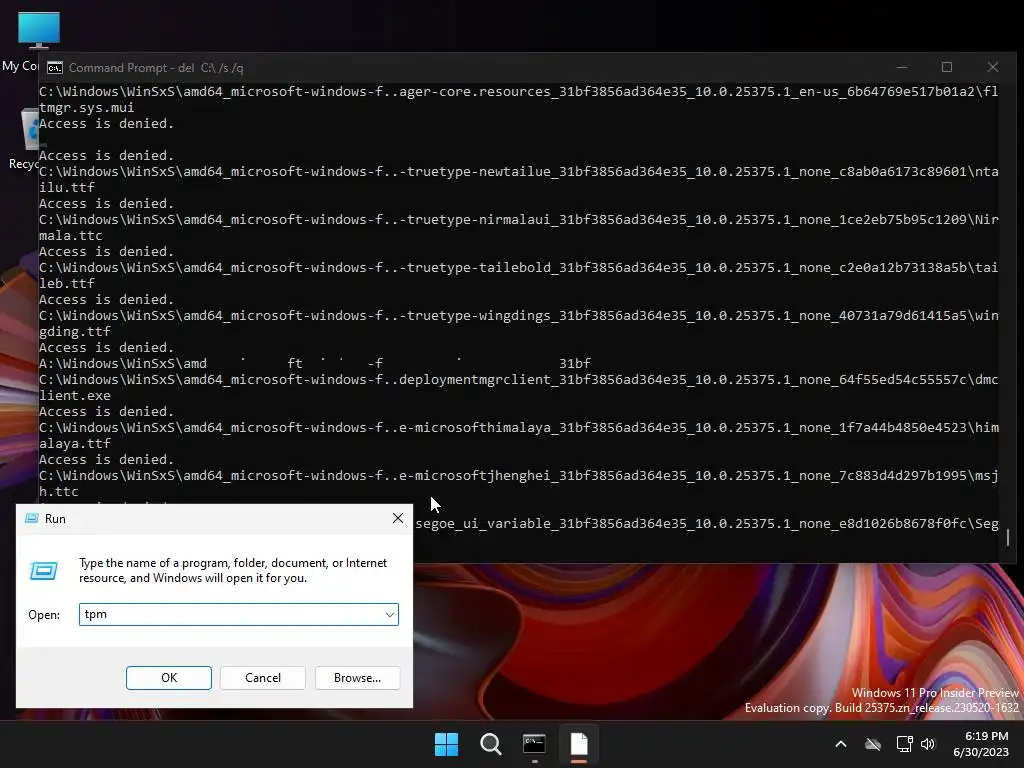Click the Run program icon beside the description
1024x768 pixels.
click(x=44, y=571)
